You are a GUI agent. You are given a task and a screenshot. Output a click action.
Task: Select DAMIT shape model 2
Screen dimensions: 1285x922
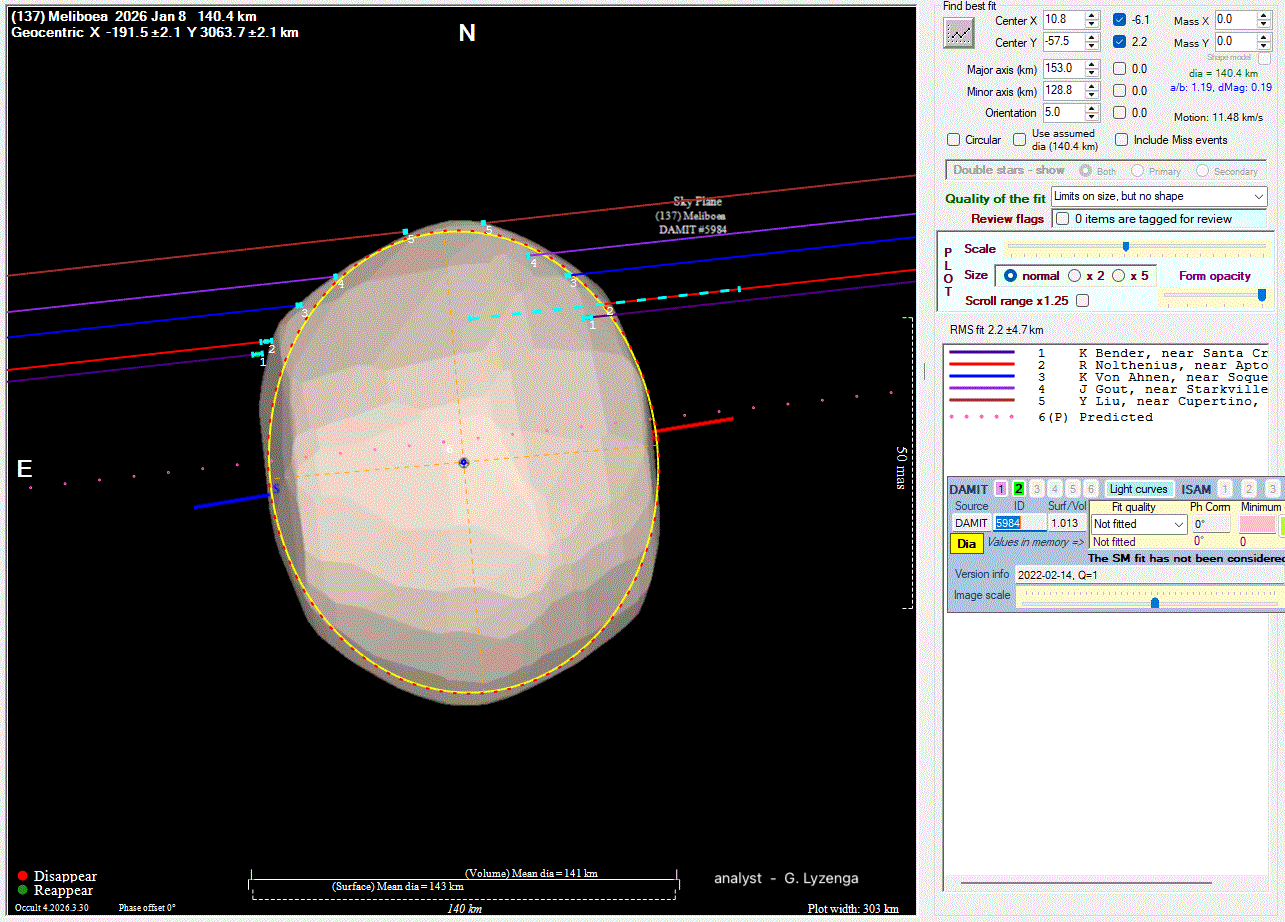pos(1019,489)
